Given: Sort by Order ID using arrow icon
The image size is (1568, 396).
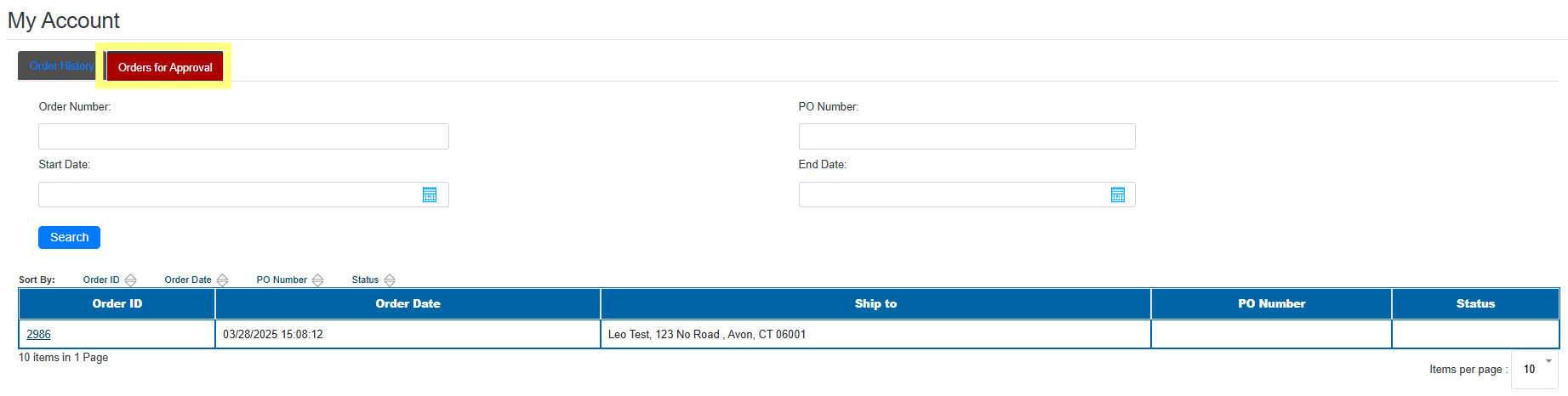Looking at the screenshot, I should pos(130,280).
